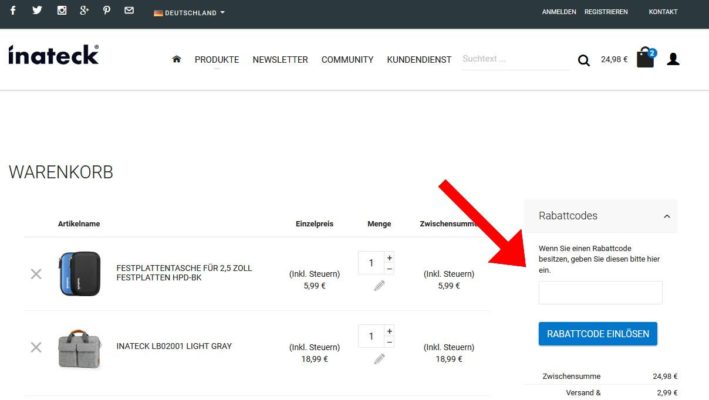Open the Community menu item
709x400 pixels.
tap(347, 60)
